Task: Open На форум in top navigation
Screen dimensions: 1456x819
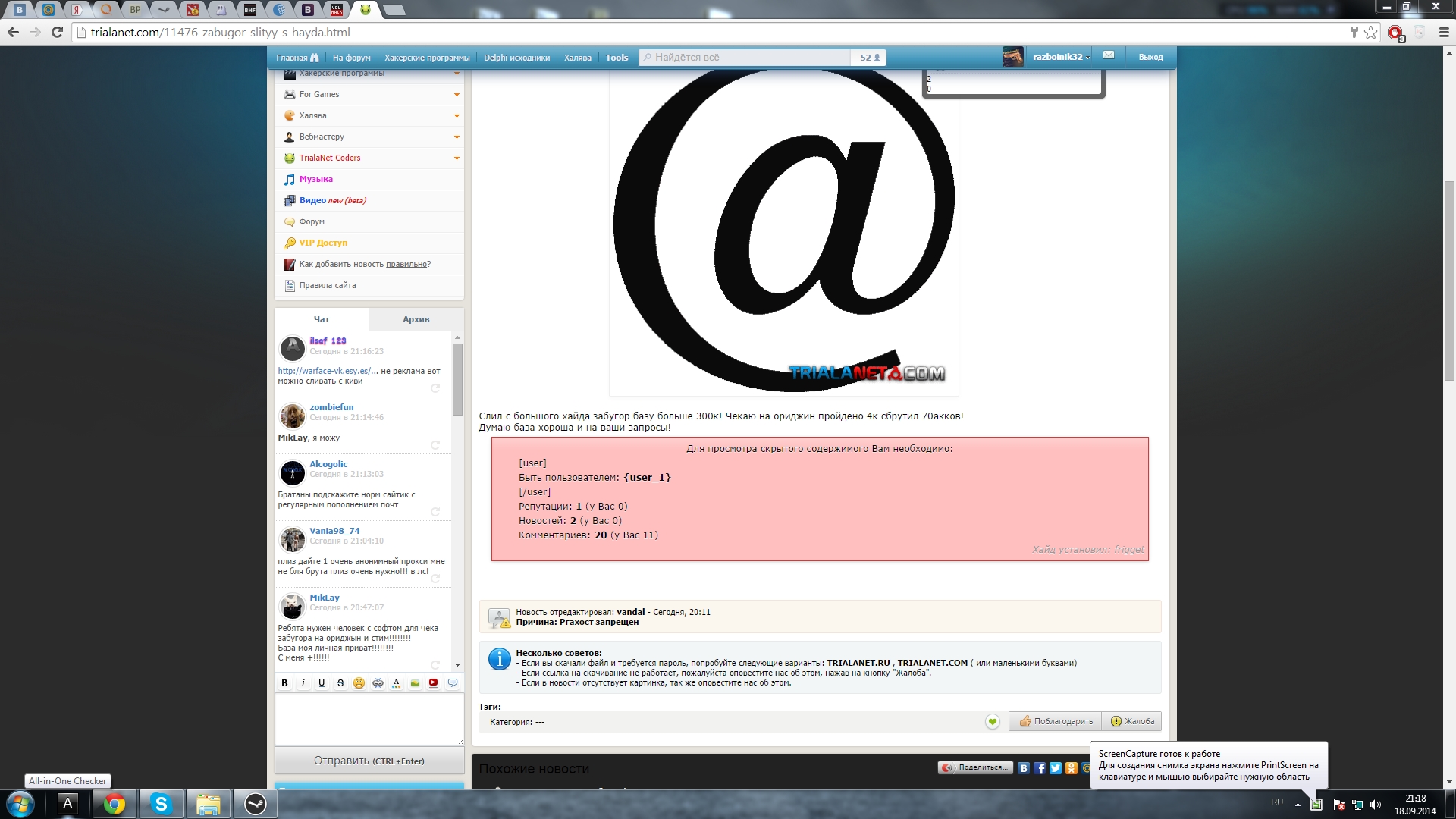Action: (x=352, y=58)
